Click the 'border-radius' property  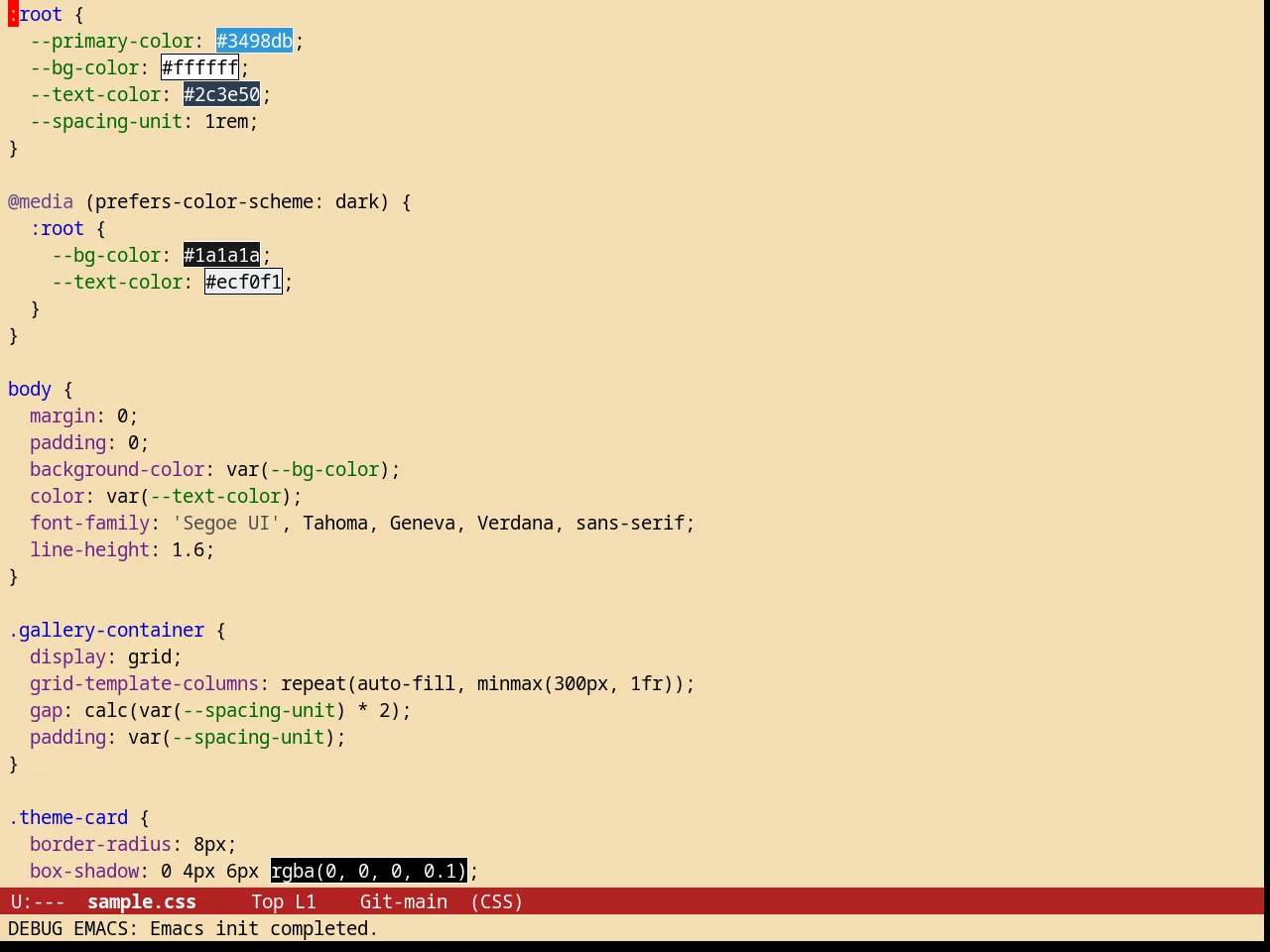pyautogui.click(x=100, y=844)
